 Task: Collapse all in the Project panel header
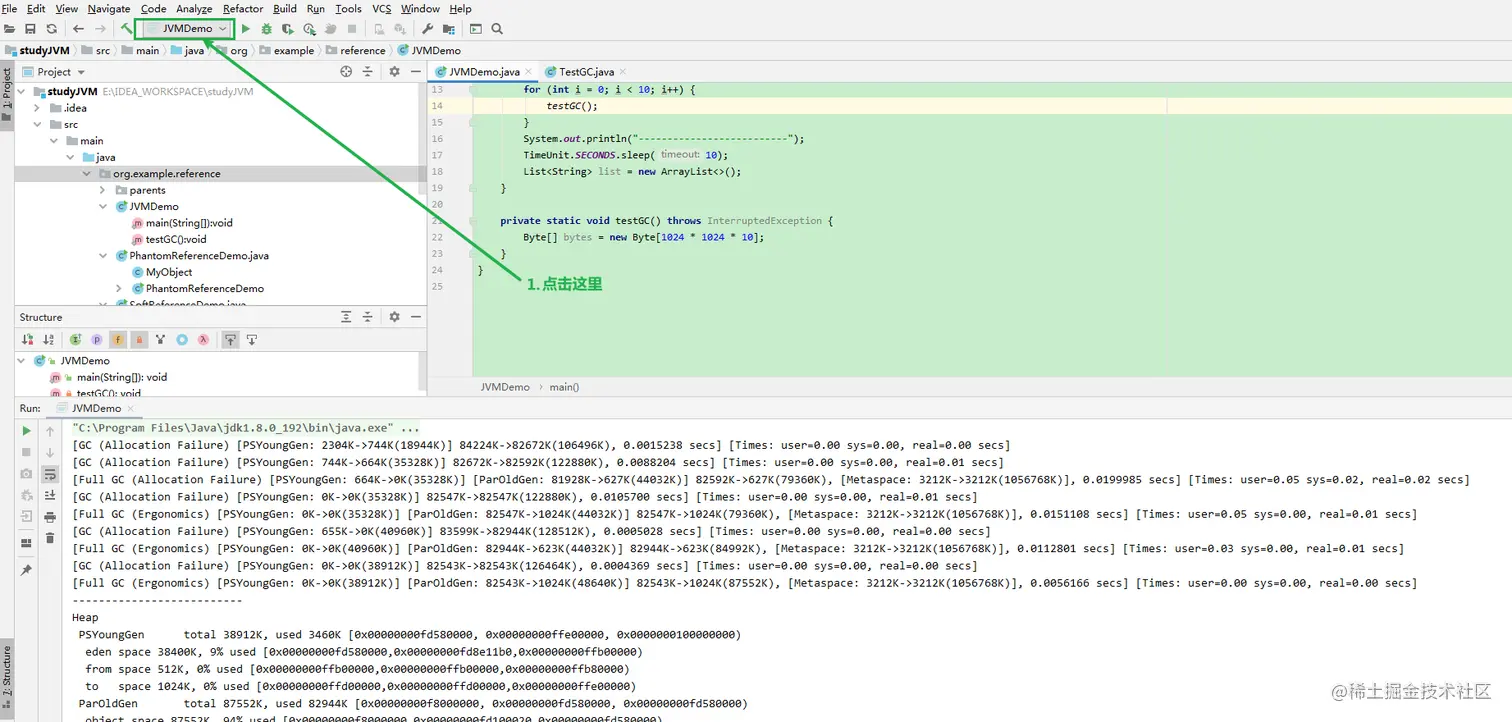[368, 72]
